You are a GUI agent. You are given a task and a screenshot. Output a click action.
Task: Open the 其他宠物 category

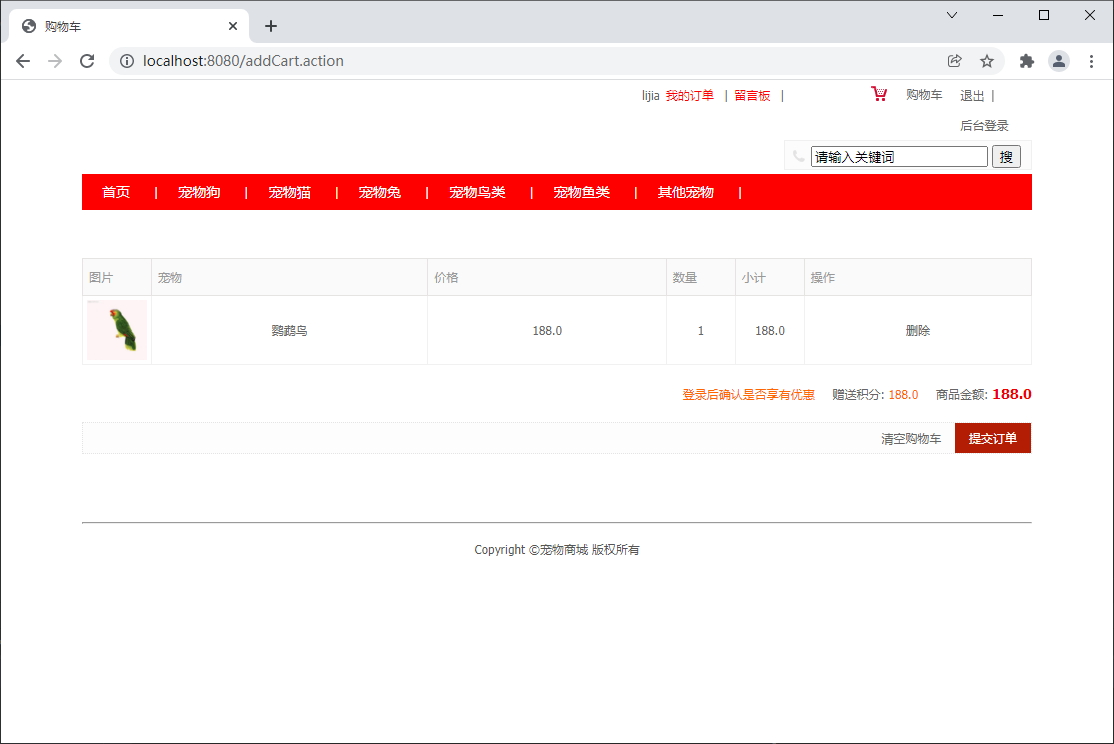pyautogui.click(x=686, y=192)
